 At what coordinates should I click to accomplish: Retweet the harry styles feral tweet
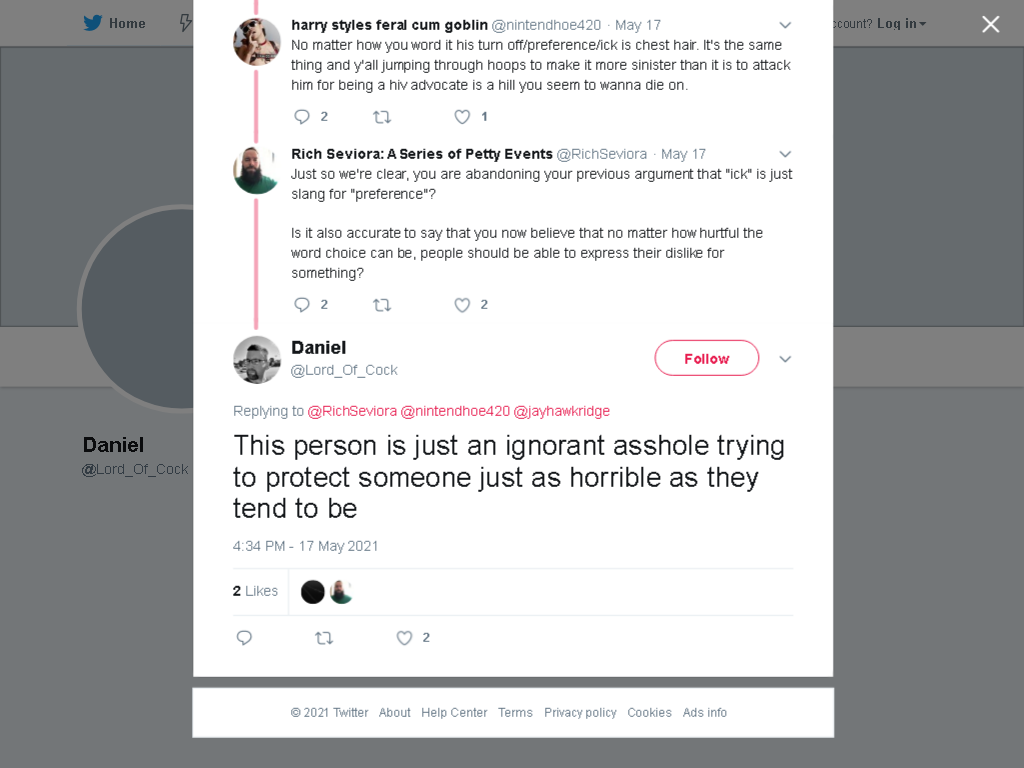[382, 117]
